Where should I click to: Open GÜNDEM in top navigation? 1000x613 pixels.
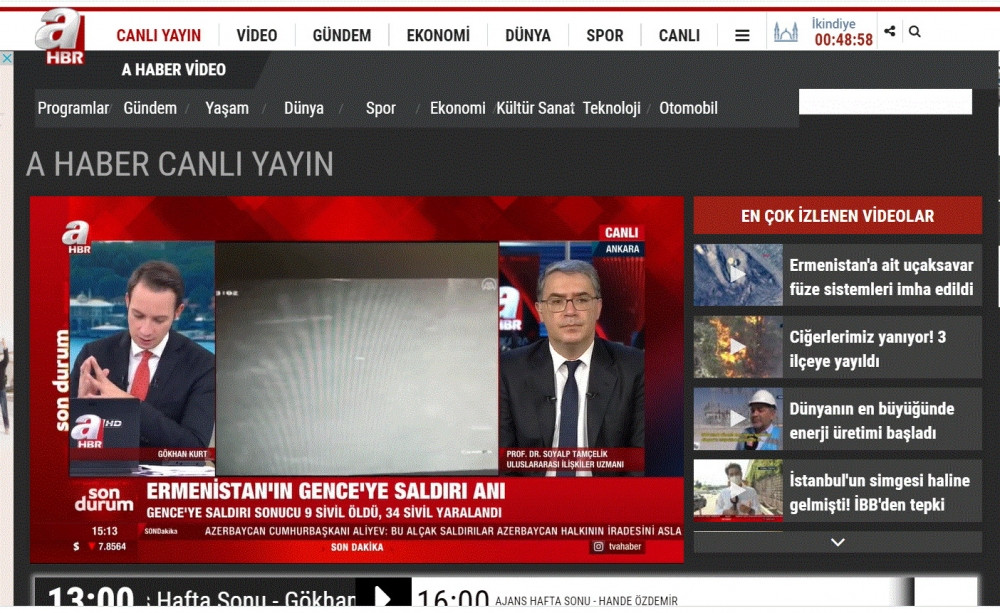pyautogui.click(x=342, y=36)
